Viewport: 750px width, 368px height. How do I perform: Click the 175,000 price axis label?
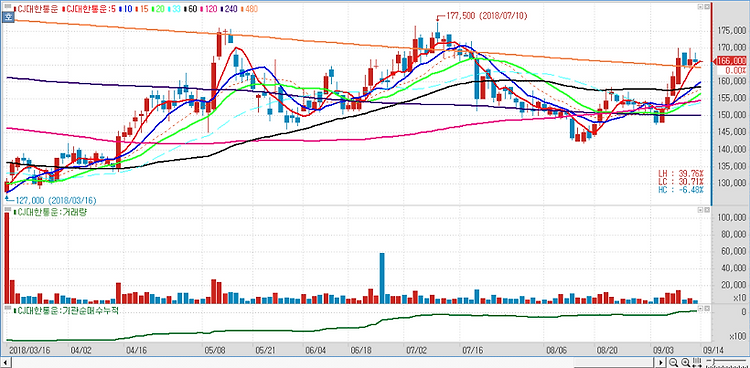[732, 31]
